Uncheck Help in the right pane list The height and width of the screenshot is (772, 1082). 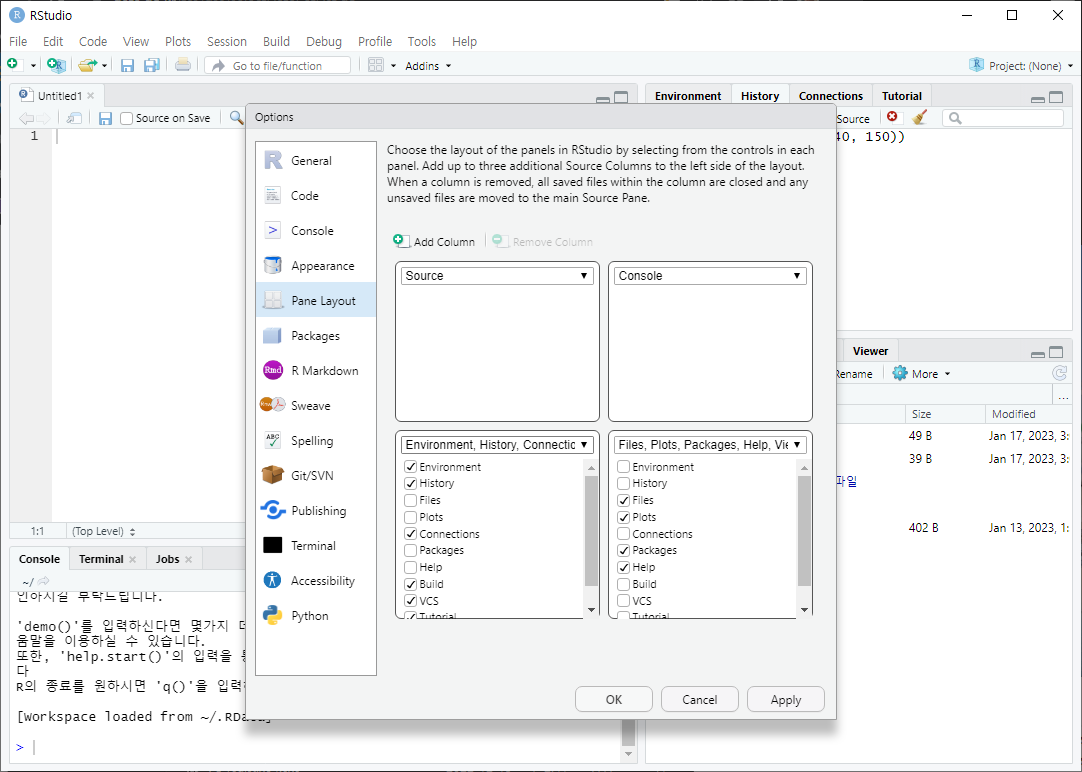624,567
